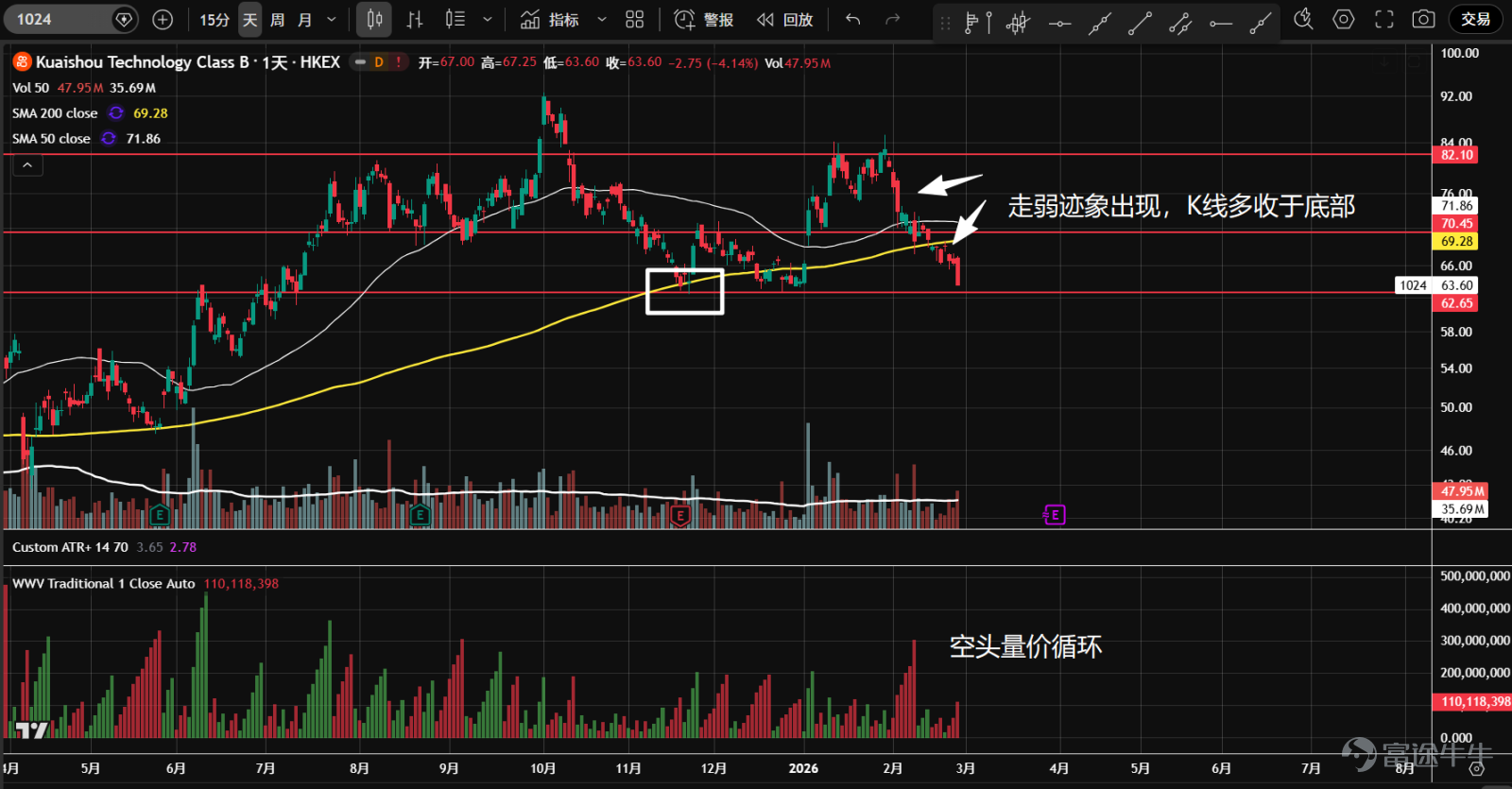Select the parallel channel drawing tool
This screenshot has height=789, width=1512.
point(1180,23)
